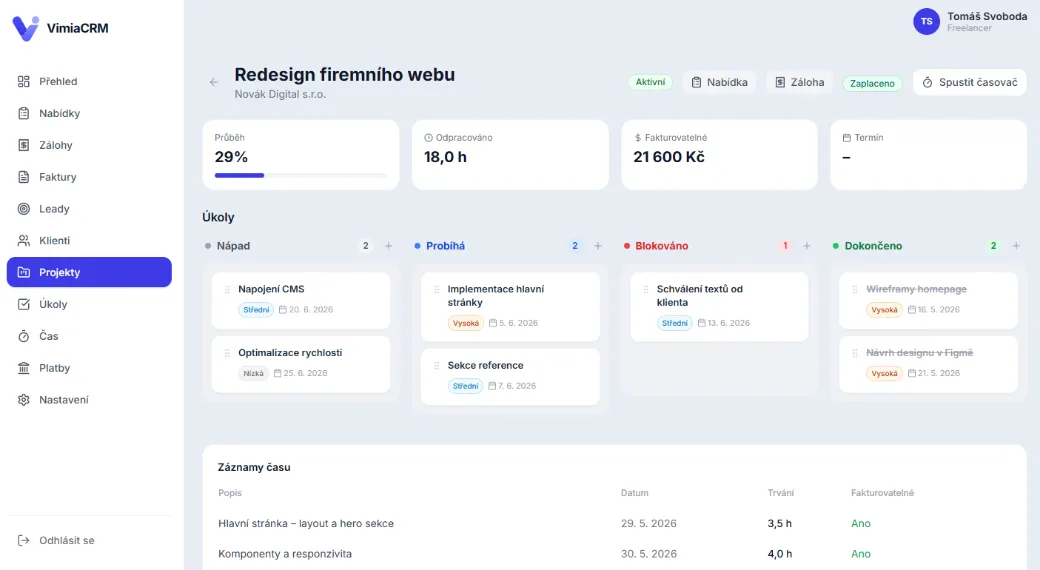Click drag handle on Sekce reference card
The width and height of the screenshot is (1040, 570).
[x=436, y=366]
